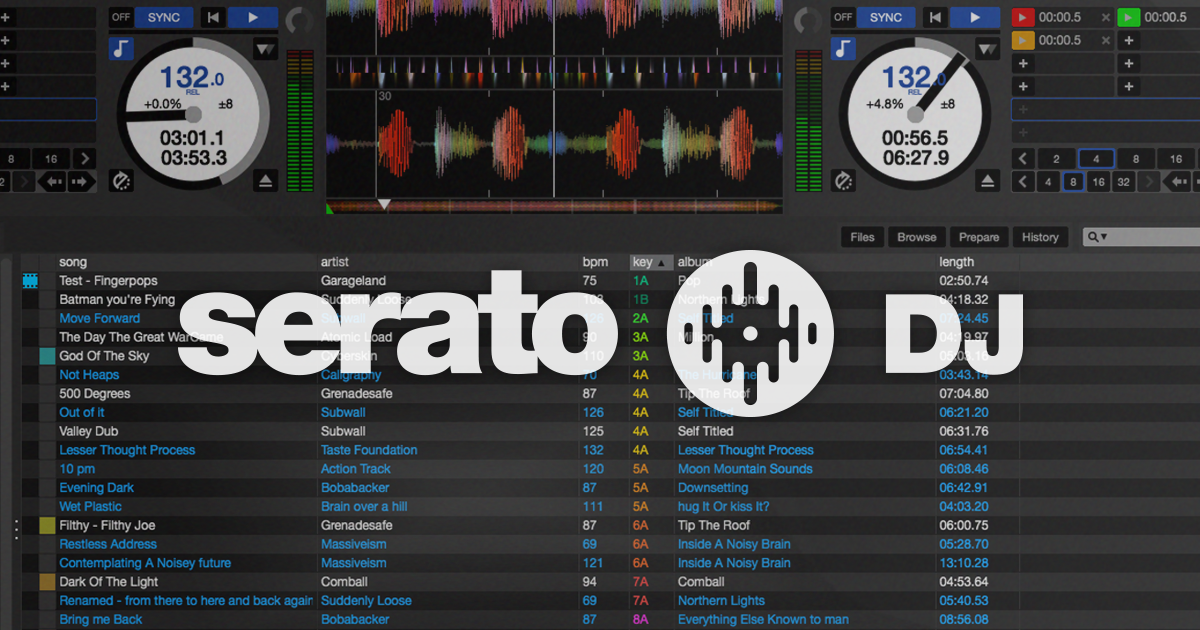1200x630 pixels.
Task: Click the blue icon beside Test - Fingerpops
Action: 30,281
